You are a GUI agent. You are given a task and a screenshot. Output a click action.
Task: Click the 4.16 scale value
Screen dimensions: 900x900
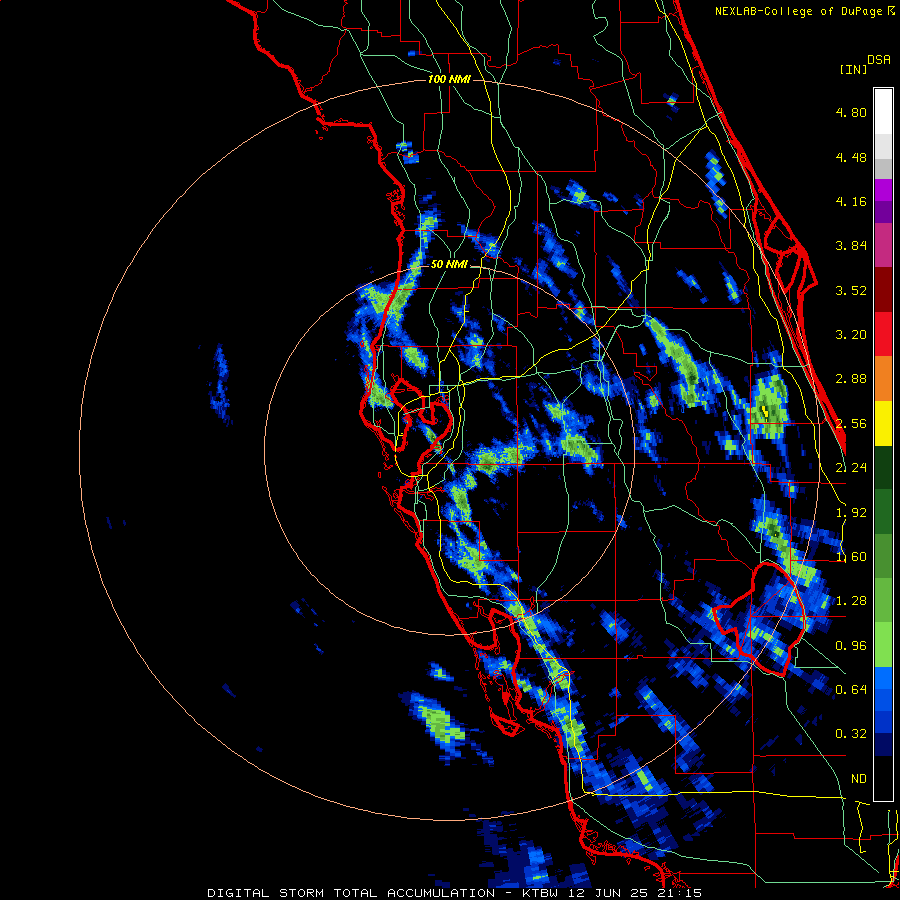click(x=851, y=201)
